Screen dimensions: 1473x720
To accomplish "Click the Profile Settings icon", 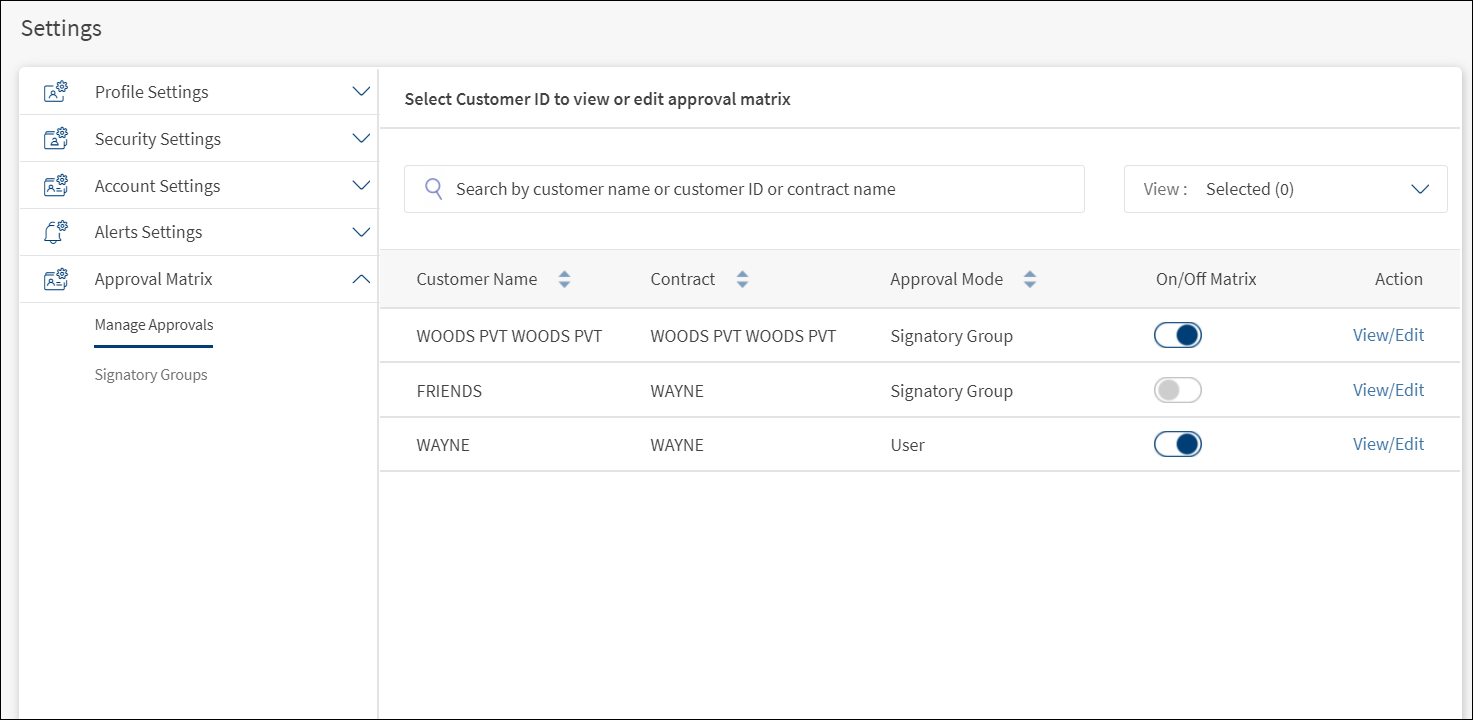I will click(56, 92).
